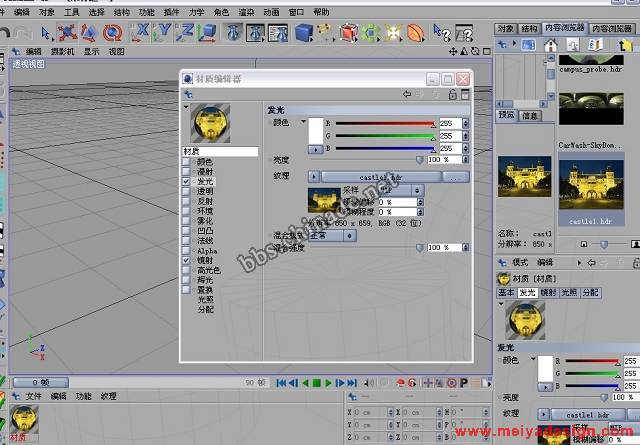
Task: Disable the 镜射 channel checkbox
Action: point(186,260)
